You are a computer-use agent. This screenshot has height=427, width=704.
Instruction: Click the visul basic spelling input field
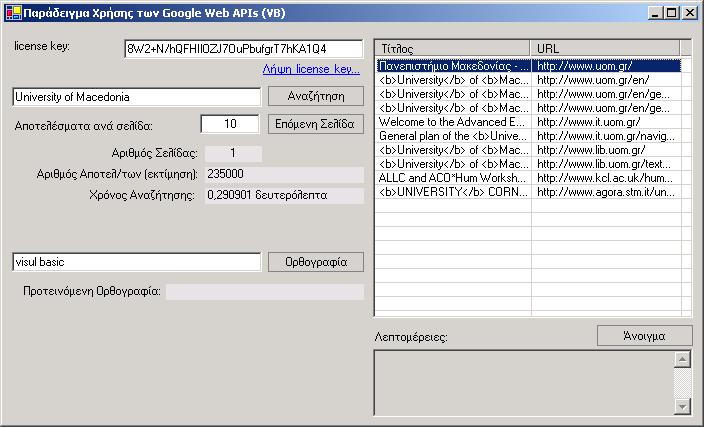pos(136,262)
